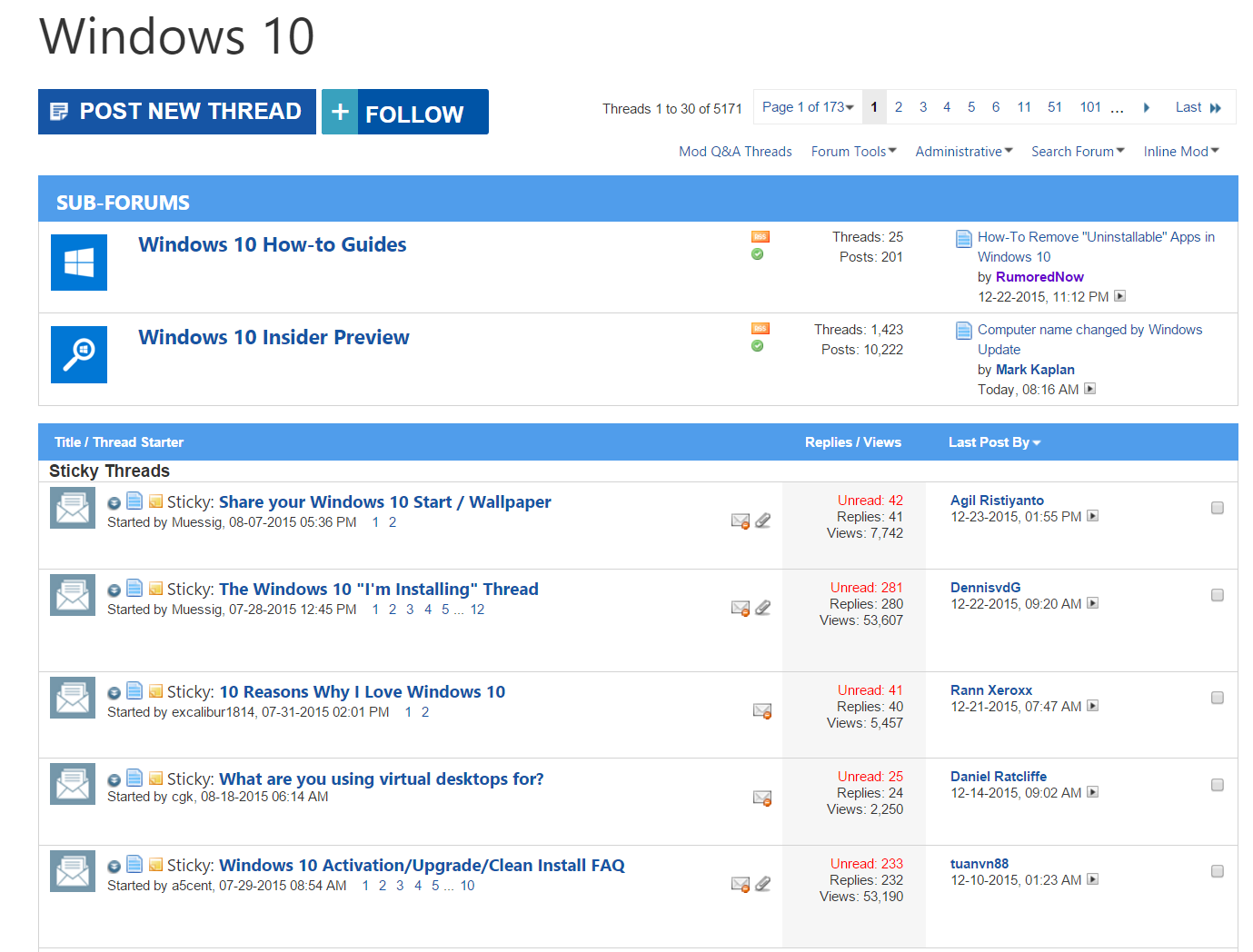Sort by Replies / Views column header
Image resolution: width=1253 pixels, height=952 pixels.
[x=853, y=442]
